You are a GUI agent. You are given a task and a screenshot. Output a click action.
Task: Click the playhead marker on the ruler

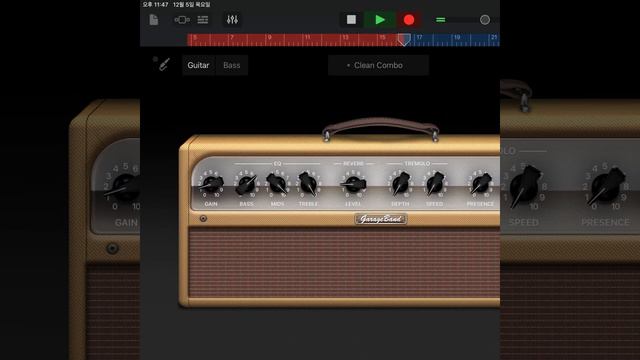click(404, 40)
